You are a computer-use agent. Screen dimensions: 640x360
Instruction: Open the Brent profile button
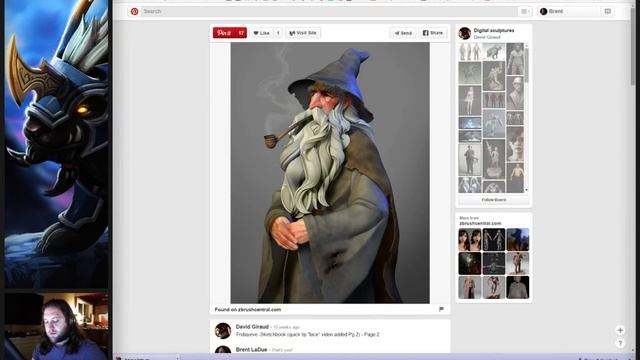[x=568, y=11]
